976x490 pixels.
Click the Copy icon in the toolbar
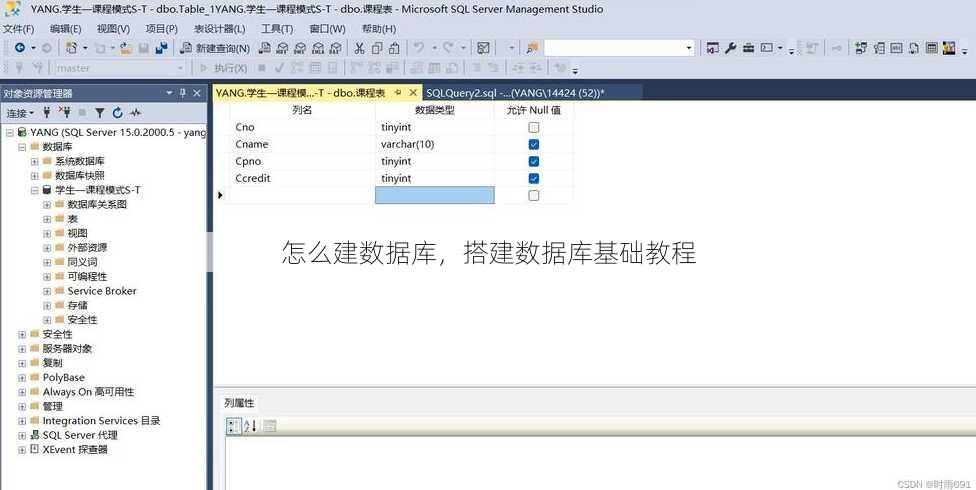click(377, 48)
